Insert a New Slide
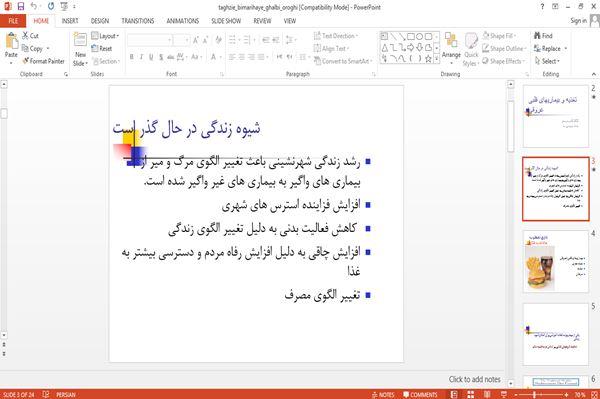The image size is (600, 399). pyautogui.click(x=80, y=50)
